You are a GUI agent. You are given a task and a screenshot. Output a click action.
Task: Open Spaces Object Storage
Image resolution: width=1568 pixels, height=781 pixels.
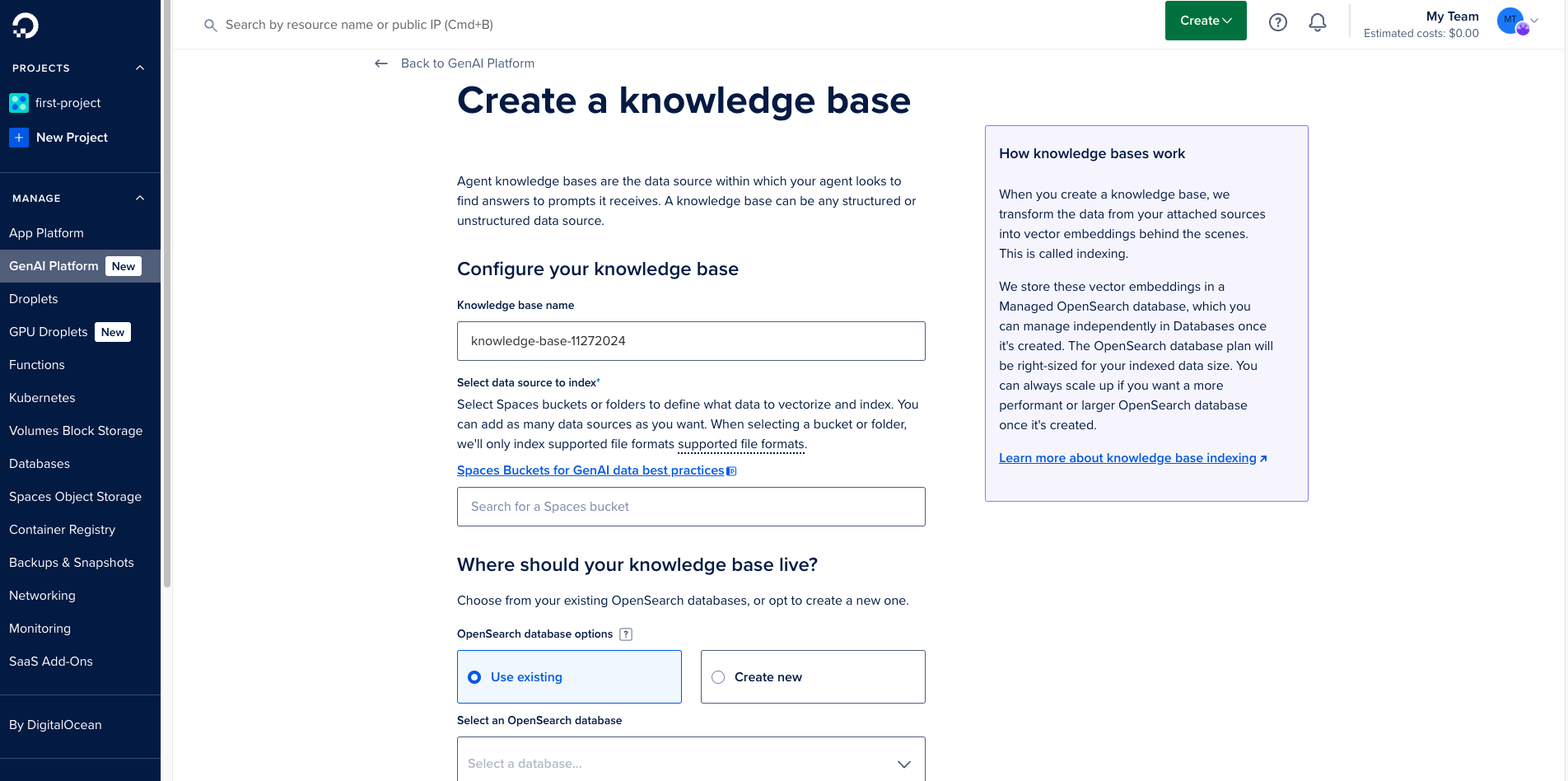click(x=75, y=497)
